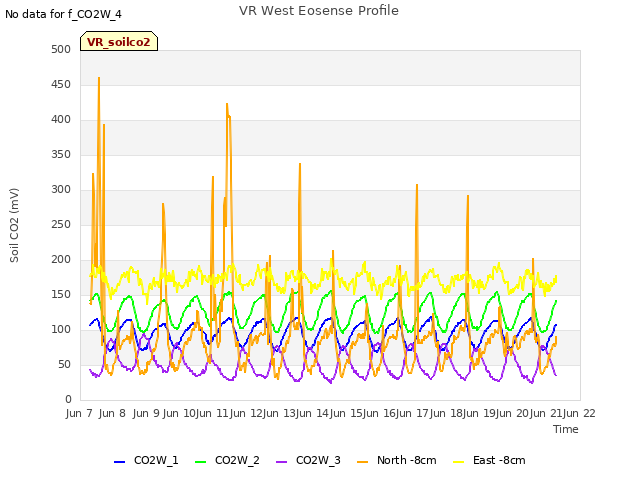Click the green CO2W_2 legend swatch
The image size is (640, 480).
click(200, 462)
